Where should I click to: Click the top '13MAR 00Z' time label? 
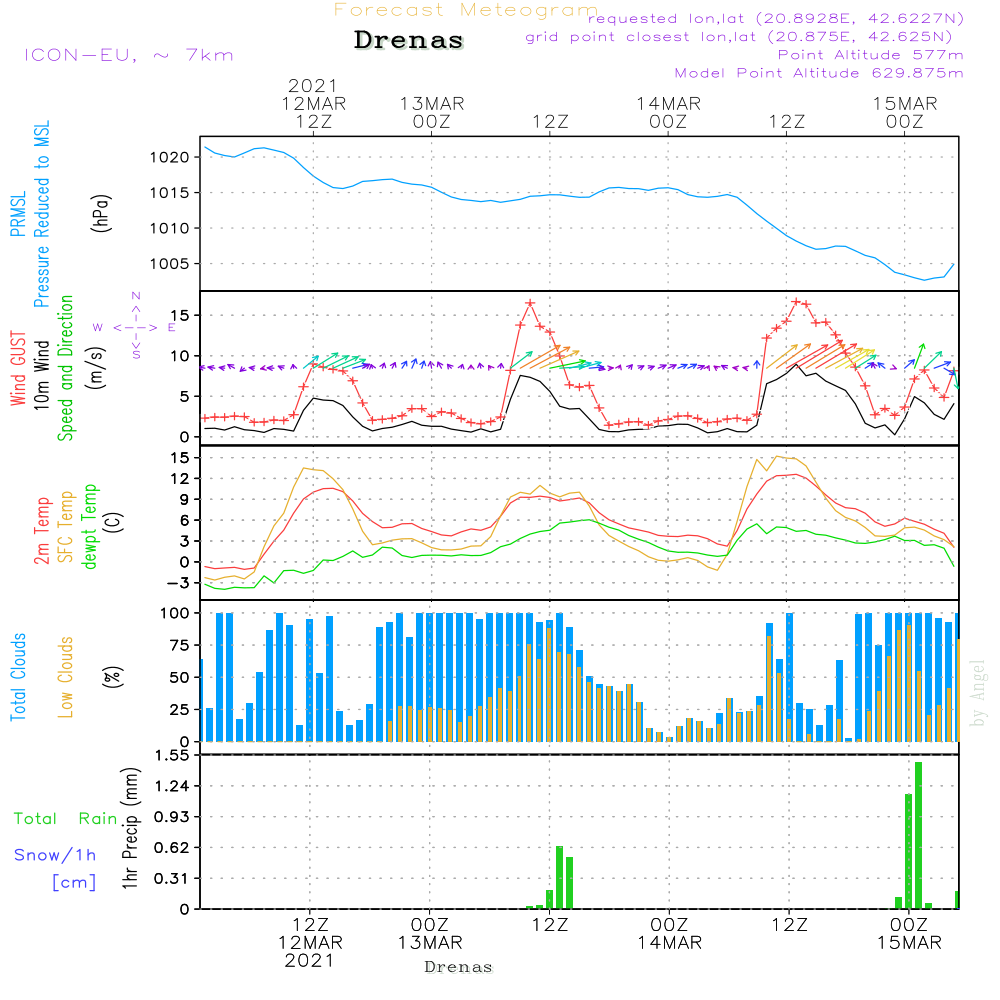coord(432,113)
